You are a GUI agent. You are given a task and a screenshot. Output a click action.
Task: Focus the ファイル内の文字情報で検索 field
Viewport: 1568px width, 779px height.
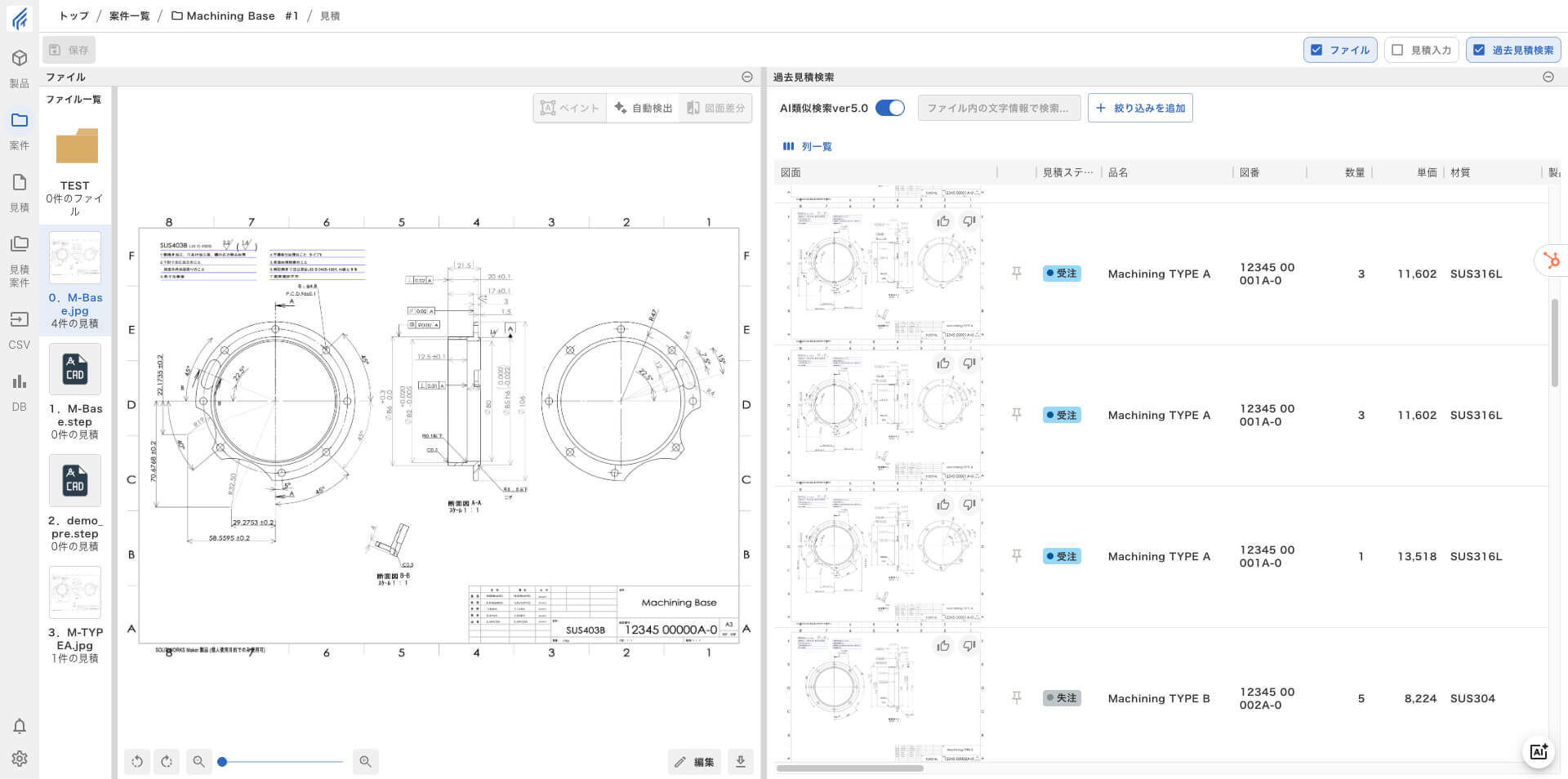click(x=999, y=108)
